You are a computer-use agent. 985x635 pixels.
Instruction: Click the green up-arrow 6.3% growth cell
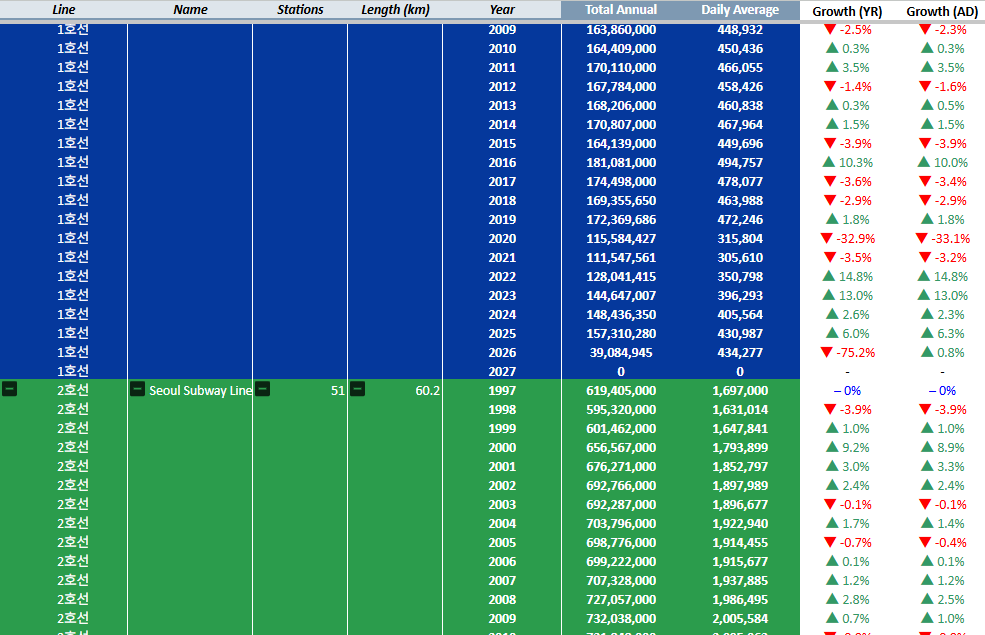click(942, 334)
